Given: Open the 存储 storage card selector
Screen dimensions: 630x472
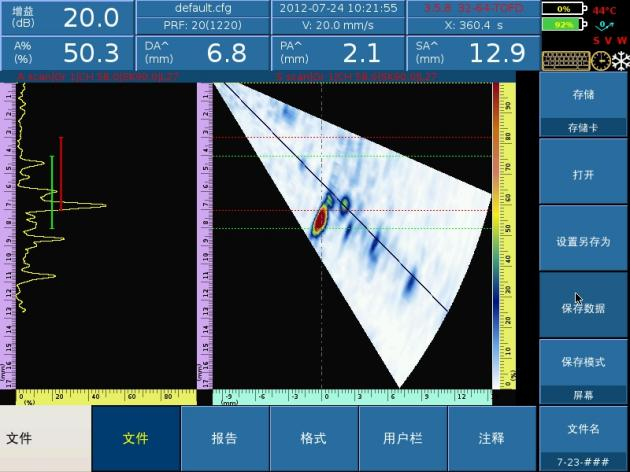Looking at the screenshot, I should point(583,107).
